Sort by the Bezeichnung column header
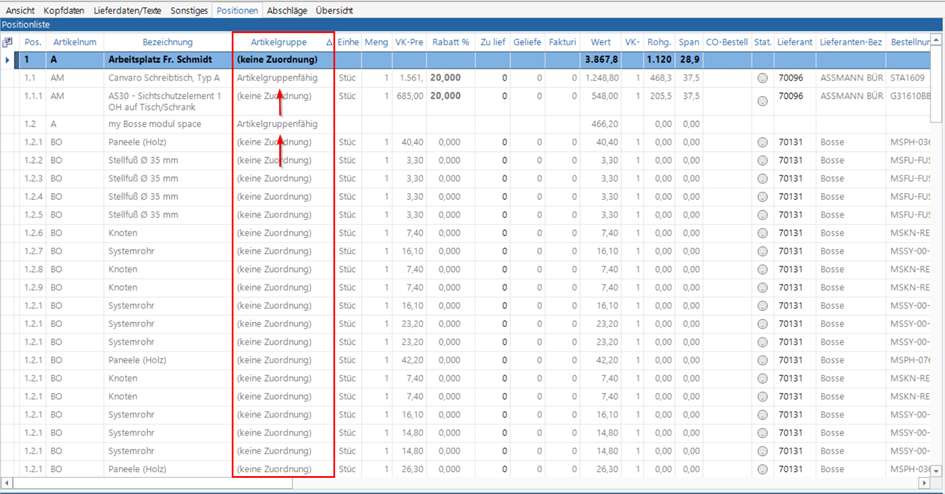Viewport: 945px width, 494px height. tap(167, 43)
